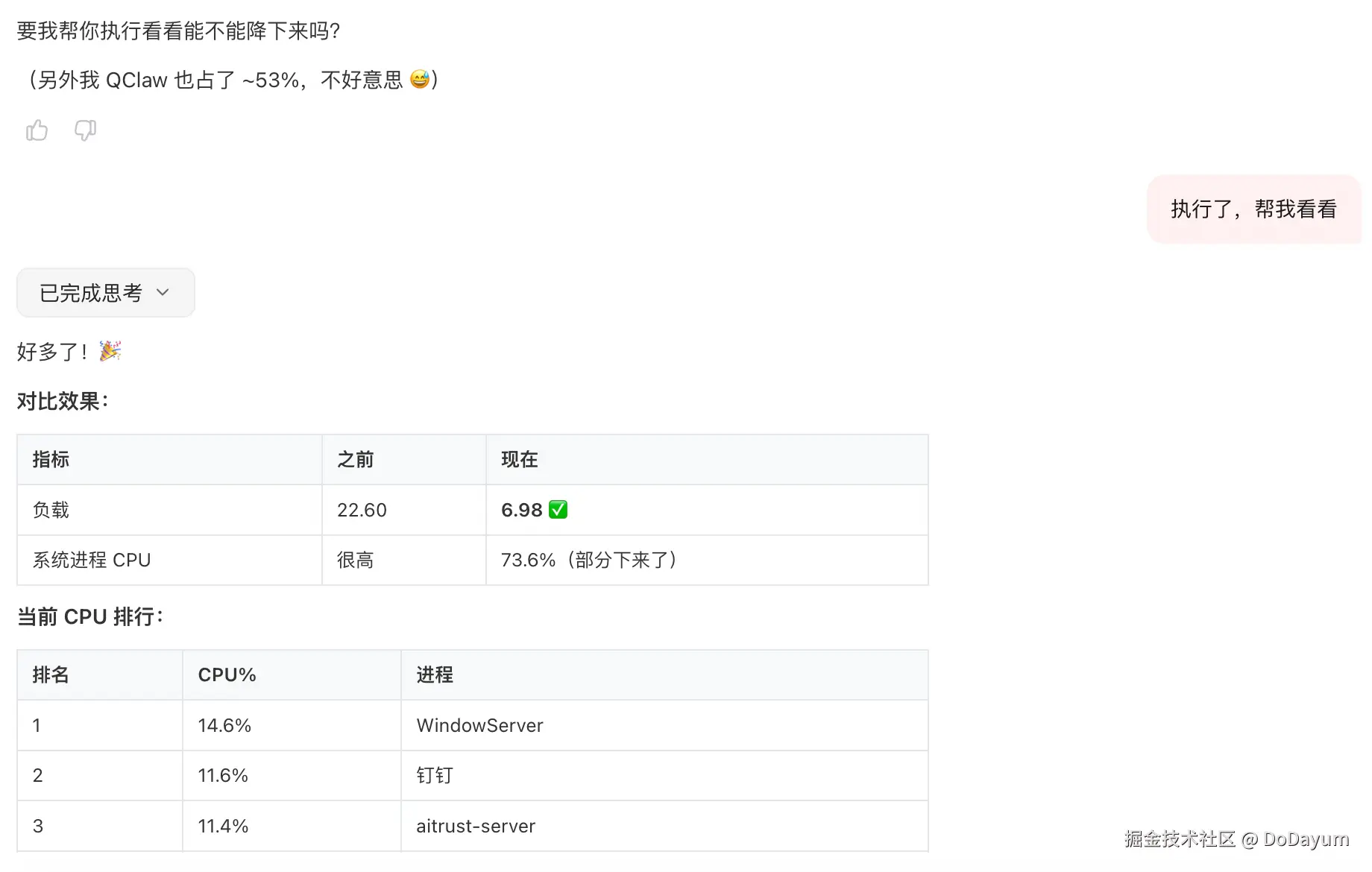Click the aitrust-server row in CPU ranking
The height and width of the screenshot is (872, 1372).
[x=475, y=826]
